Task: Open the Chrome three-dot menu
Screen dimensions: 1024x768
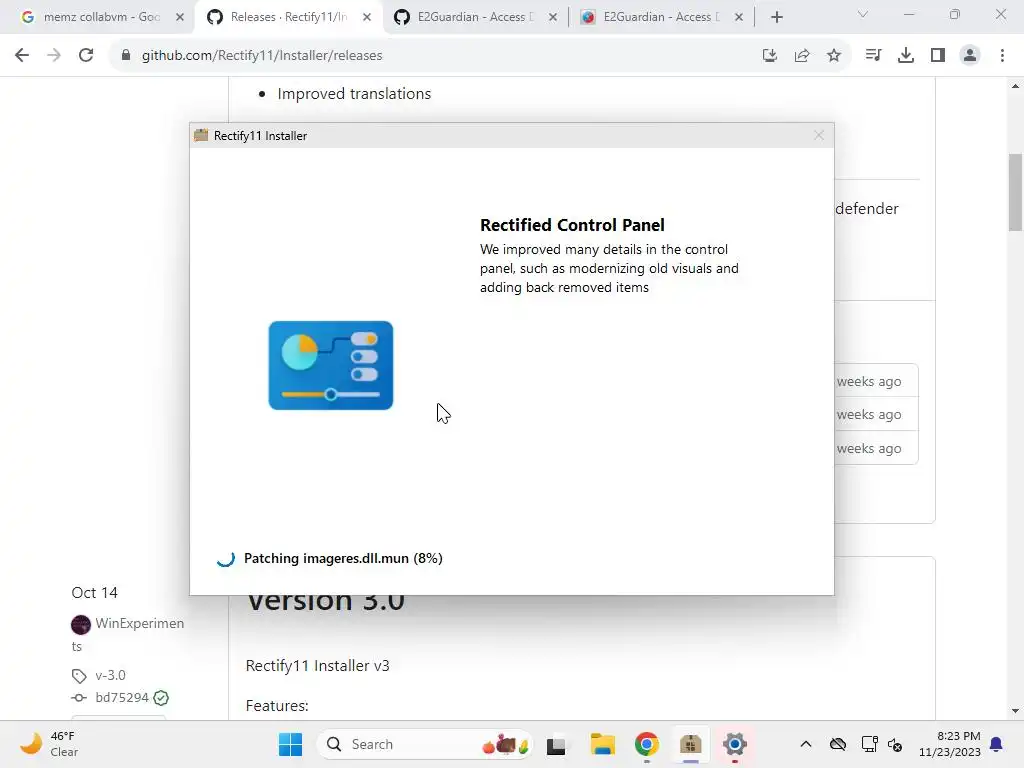Action: (x=1002, y=56)
